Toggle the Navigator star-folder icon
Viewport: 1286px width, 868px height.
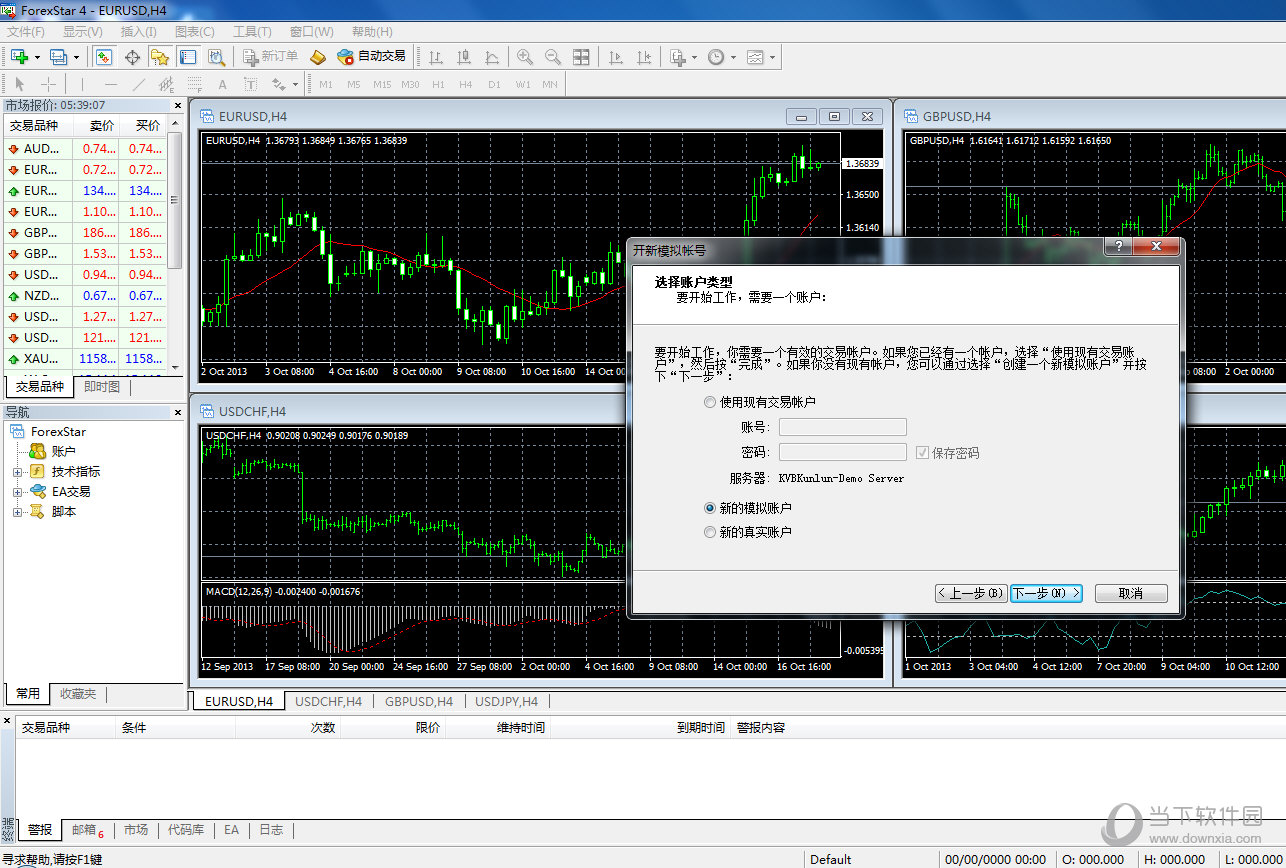click(x=159, y=57)
